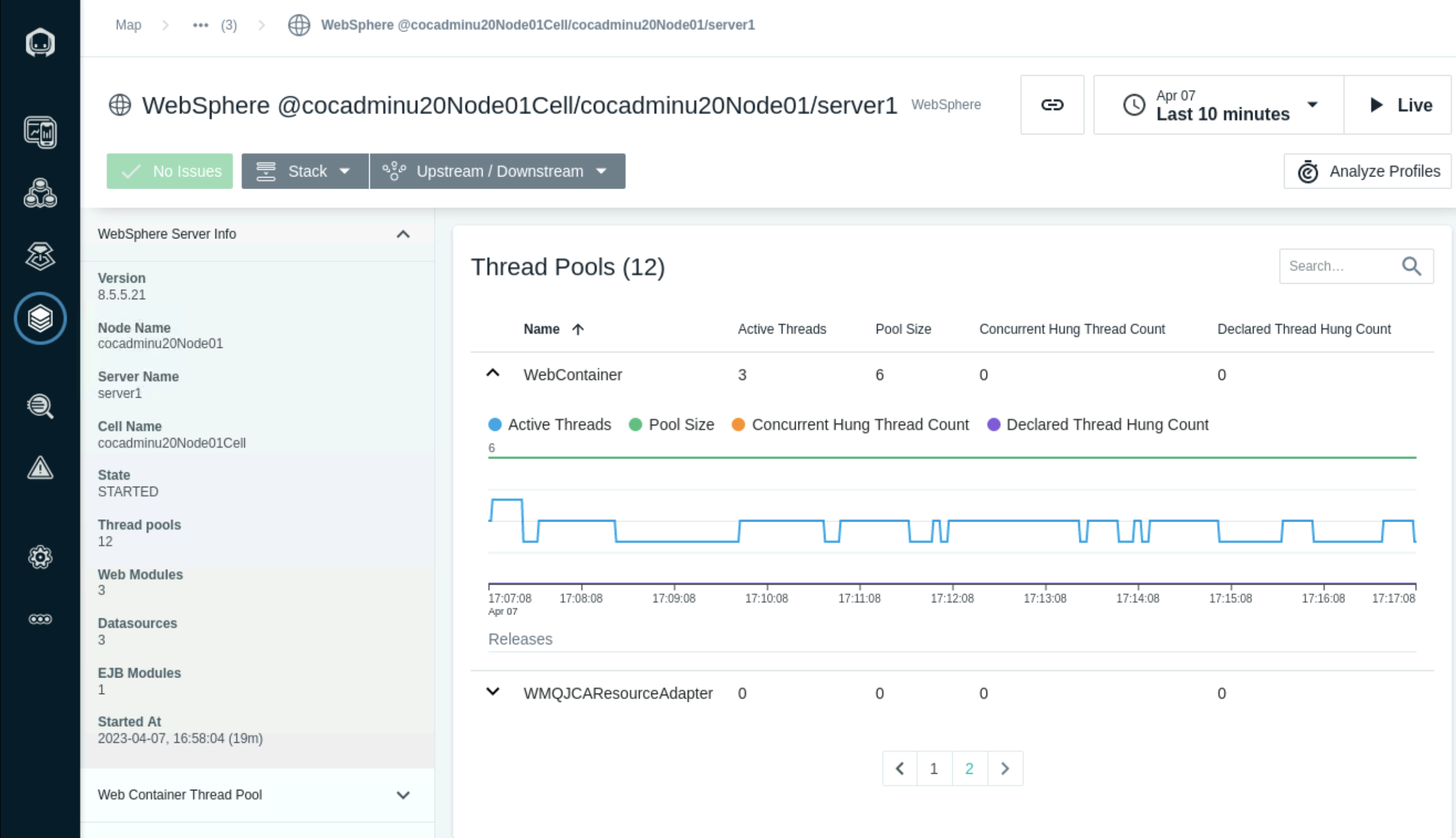Start Live mode
Screen dimensions: 1456x838
tap(1398, 105)
